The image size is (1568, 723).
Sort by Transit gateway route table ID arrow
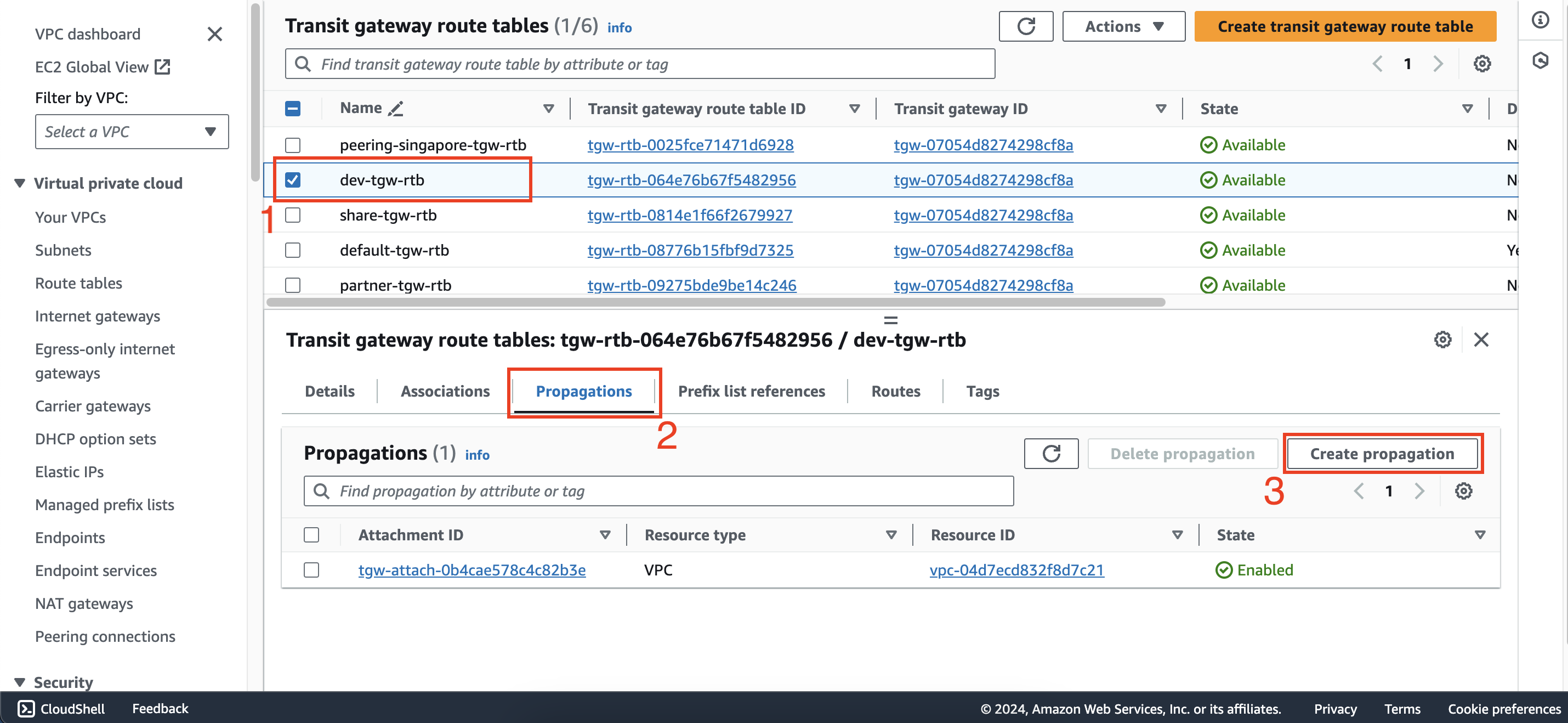click(x=855, y=109)
